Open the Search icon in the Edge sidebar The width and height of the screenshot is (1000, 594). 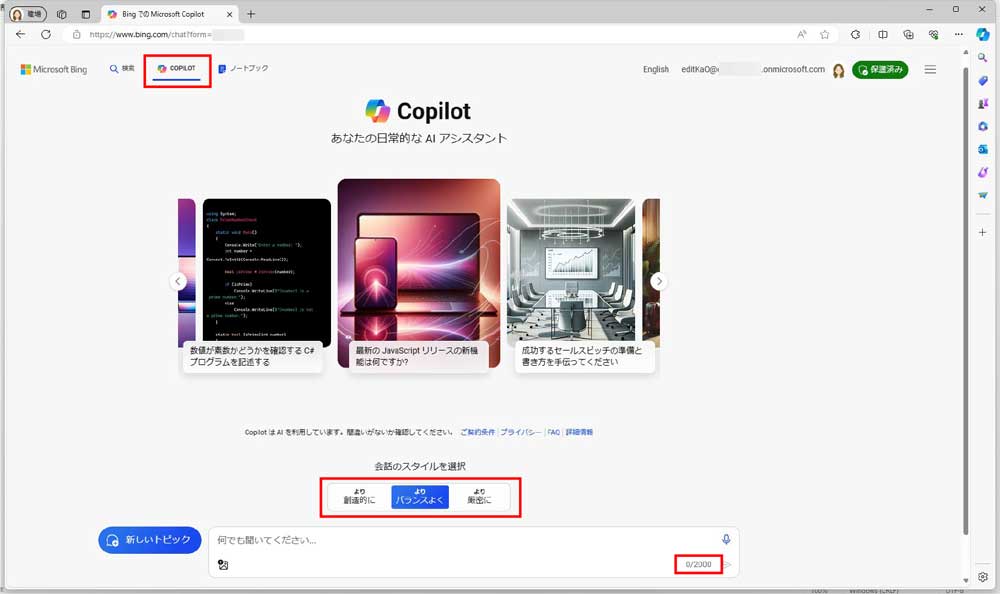(982, 57)
